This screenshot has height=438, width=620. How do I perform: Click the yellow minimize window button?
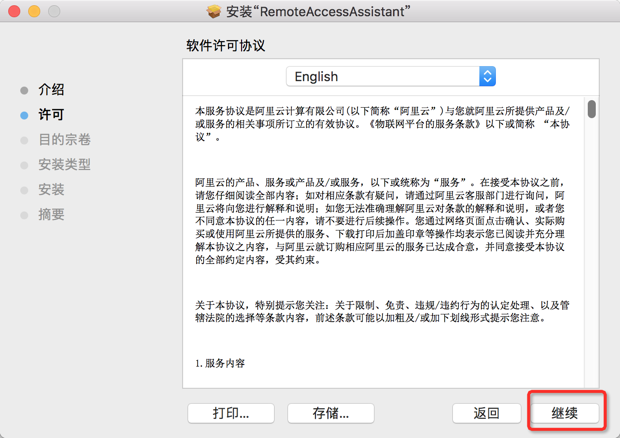[34, 11]
